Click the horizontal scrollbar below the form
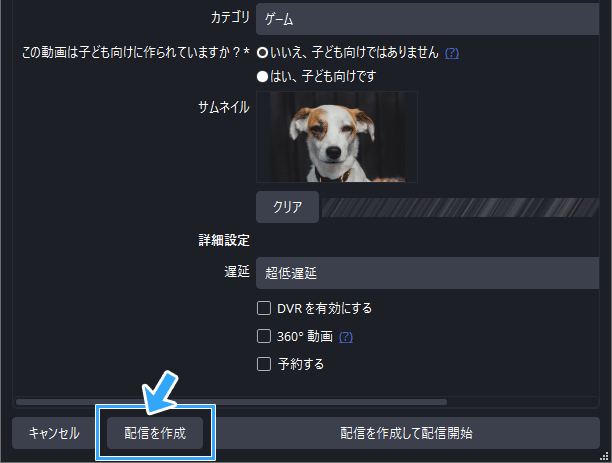The image size is (612, 463). pos(231,402)
